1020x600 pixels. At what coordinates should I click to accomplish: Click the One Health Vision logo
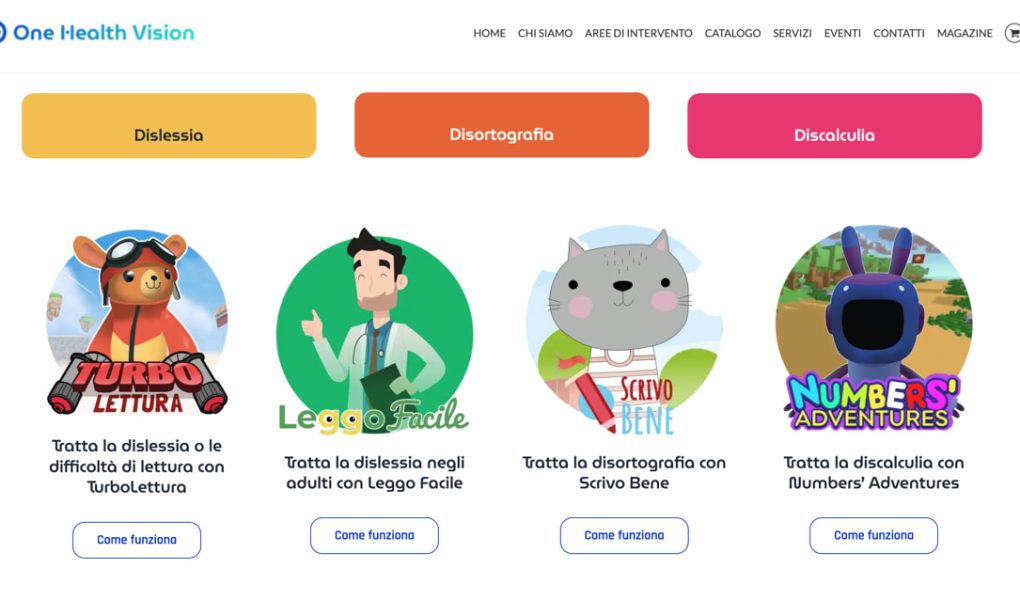(98, 33)
